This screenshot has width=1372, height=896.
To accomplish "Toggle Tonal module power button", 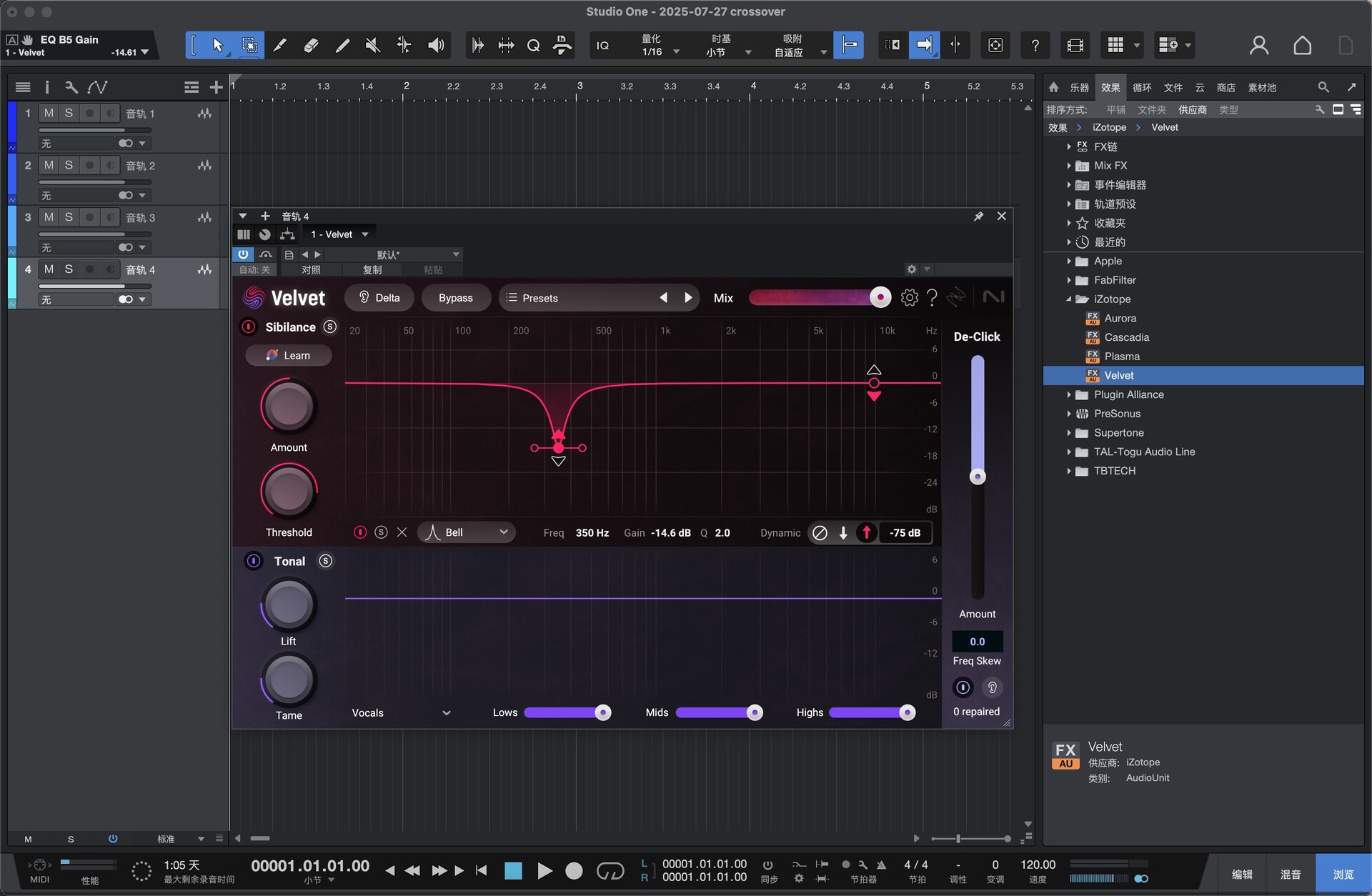I will [253, 562].
